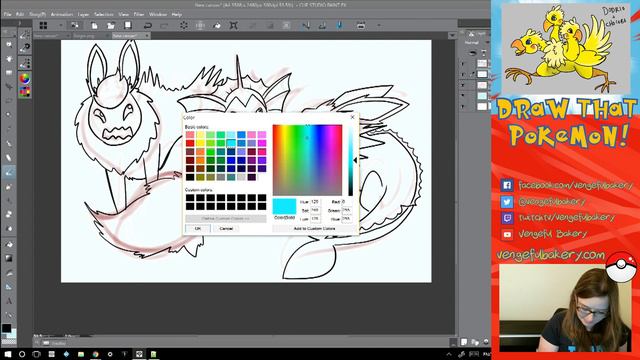Toggle Snap to Special Ruler icon
The width and height of the screenshot is (640, 360).
[x=322, y=25]
